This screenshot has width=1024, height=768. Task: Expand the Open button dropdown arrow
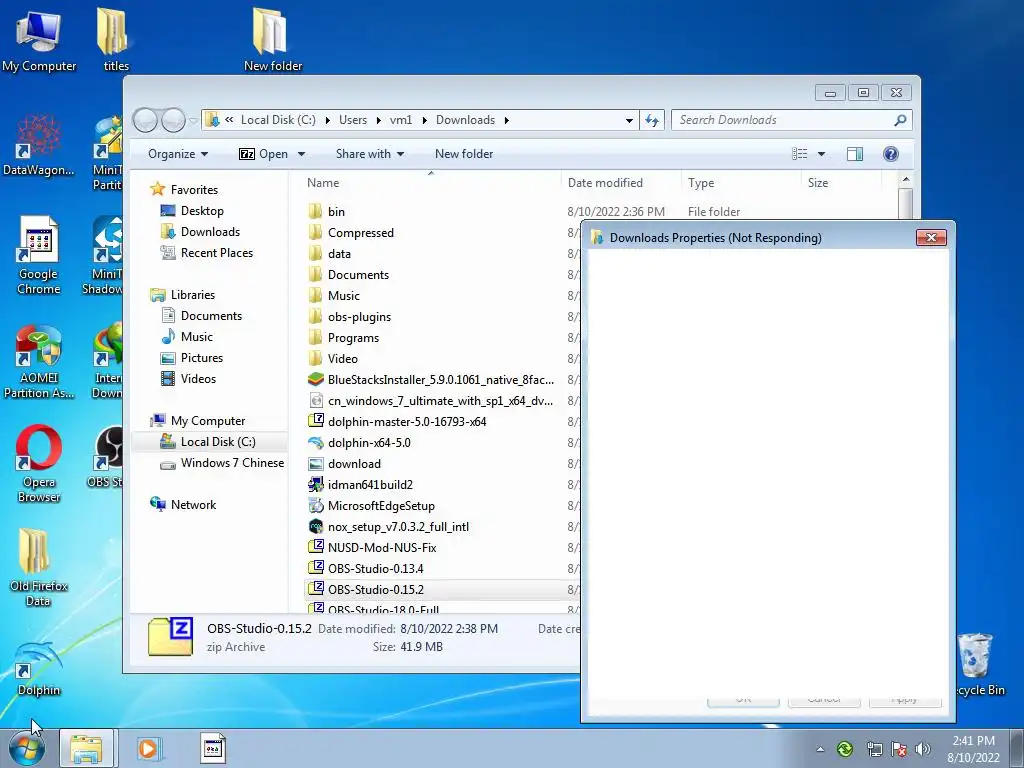(301, 154)
